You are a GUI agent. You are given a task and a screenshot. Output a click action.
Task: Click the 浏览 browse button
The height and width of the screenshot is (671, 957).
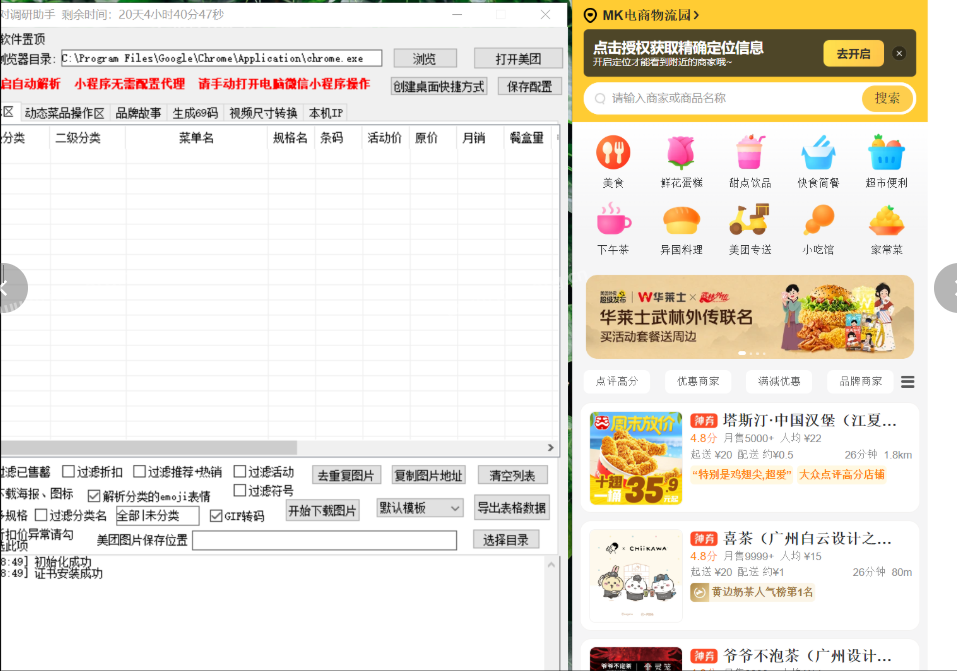[425, 59]
